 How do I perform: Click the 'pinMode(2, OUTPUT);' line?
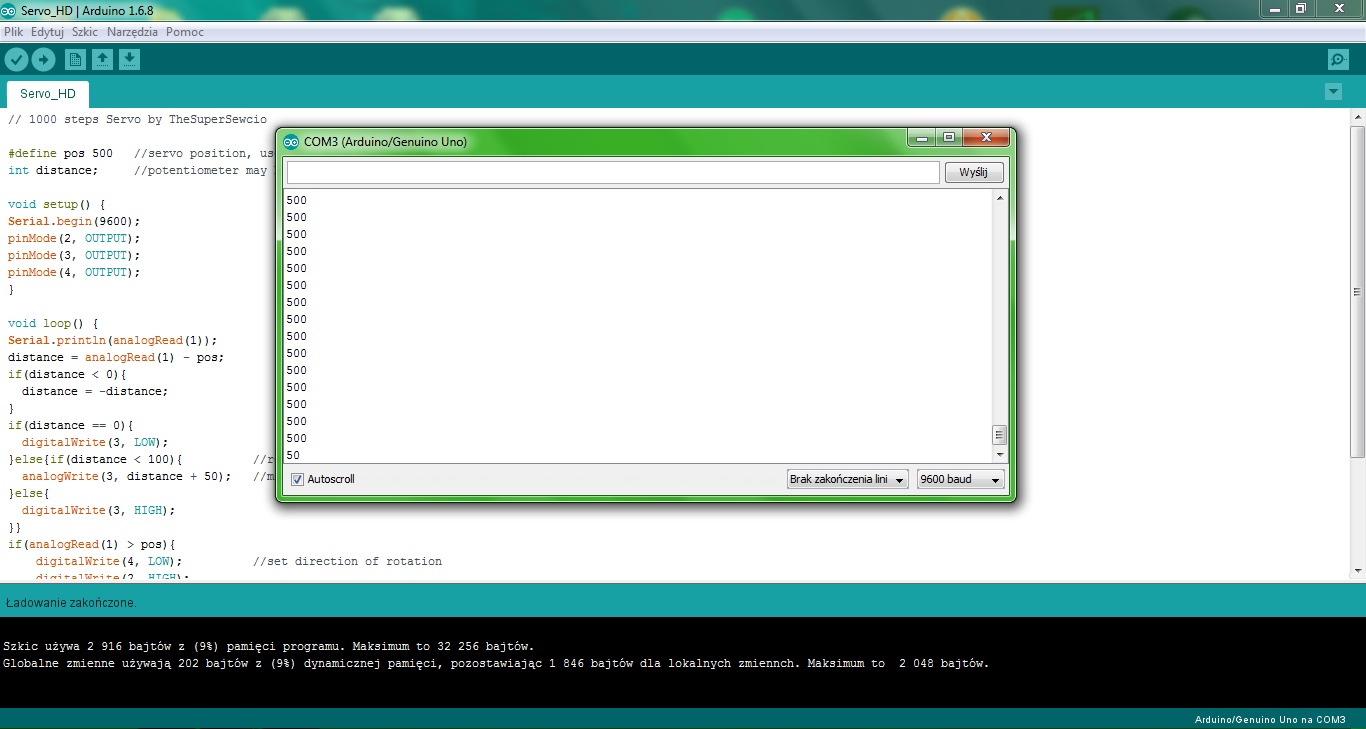(x=74, y=238)
